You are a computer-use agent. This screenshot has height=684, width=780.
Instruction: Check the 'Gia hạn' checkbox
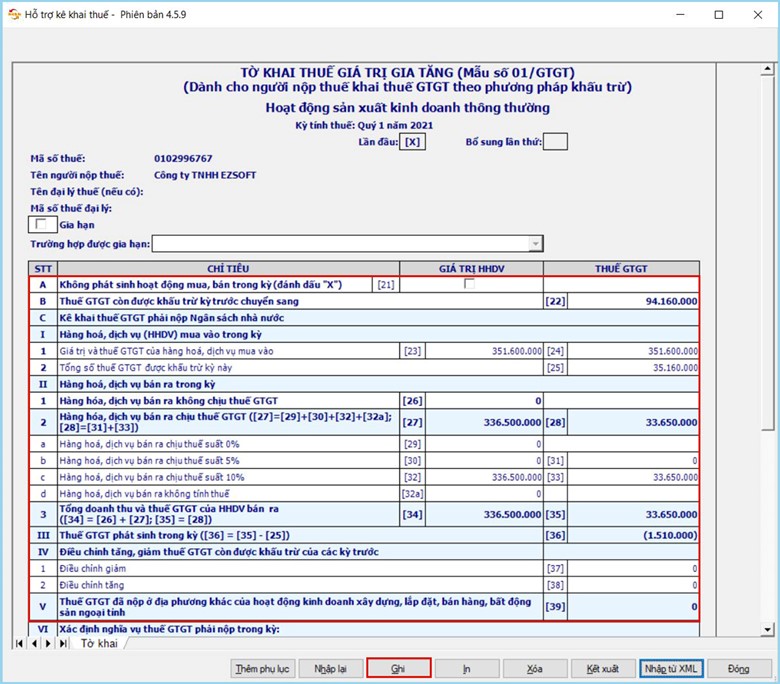click(42, 225)
